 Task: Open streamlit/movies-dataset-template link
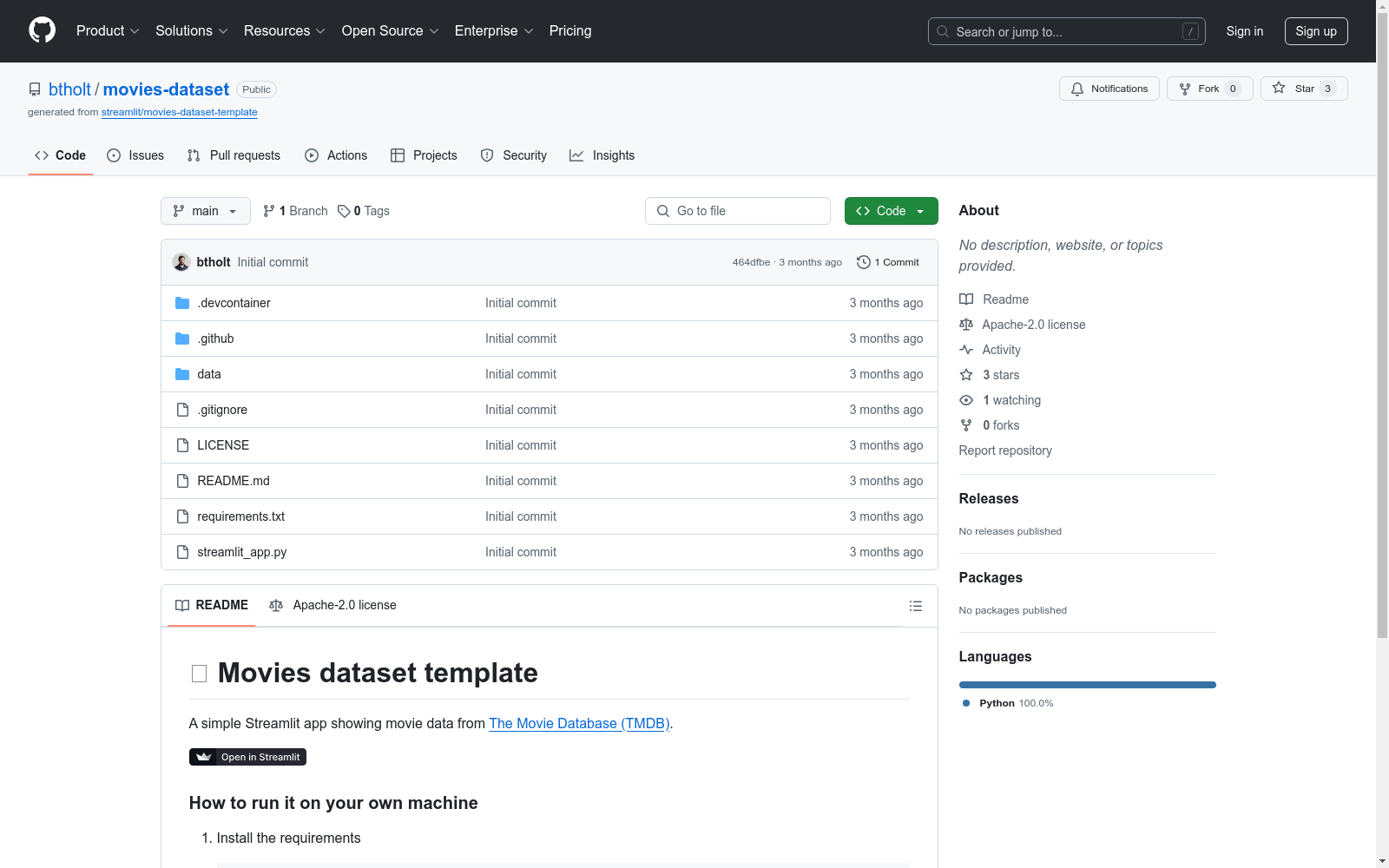(180, 112)
